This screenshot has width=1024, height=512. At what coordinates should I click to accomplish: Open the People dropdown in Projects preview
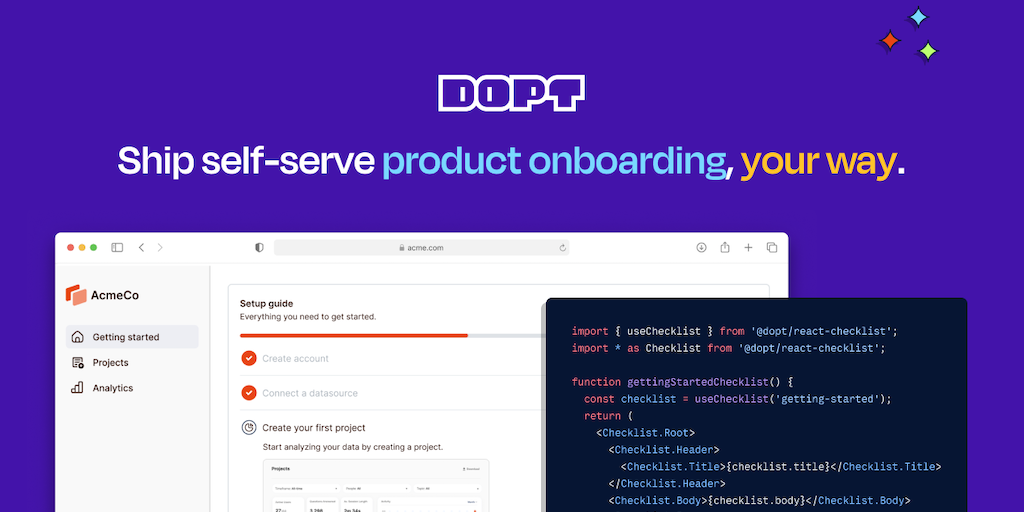click(x=377, y=488)
